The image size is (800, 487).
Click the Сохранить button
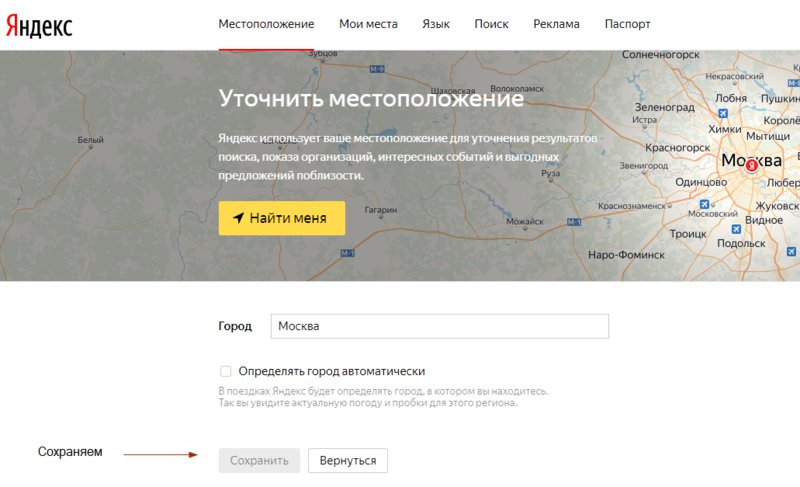coord(259,460)
